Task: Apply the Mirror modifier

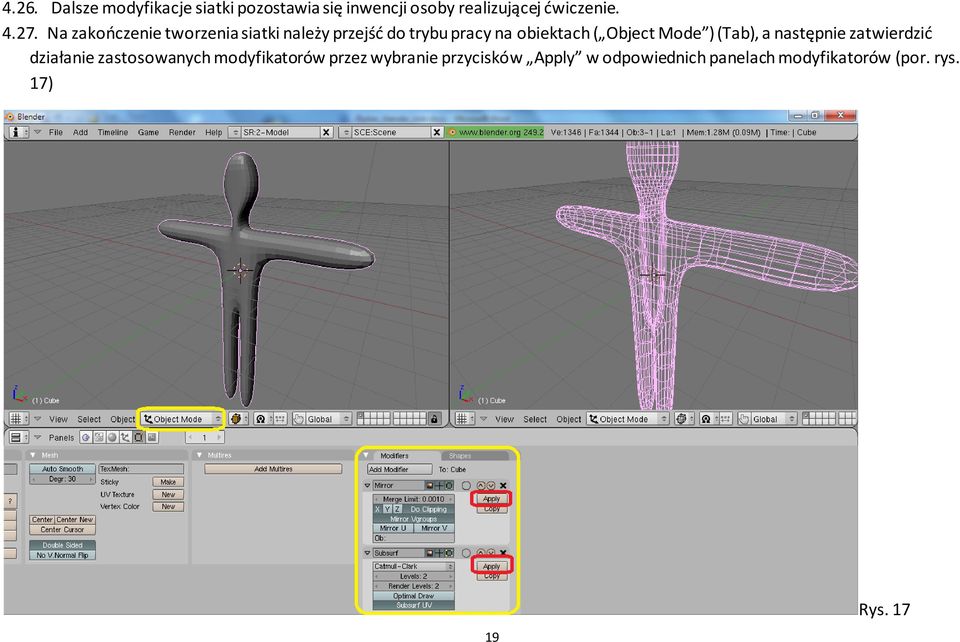Action: [492, 499]
